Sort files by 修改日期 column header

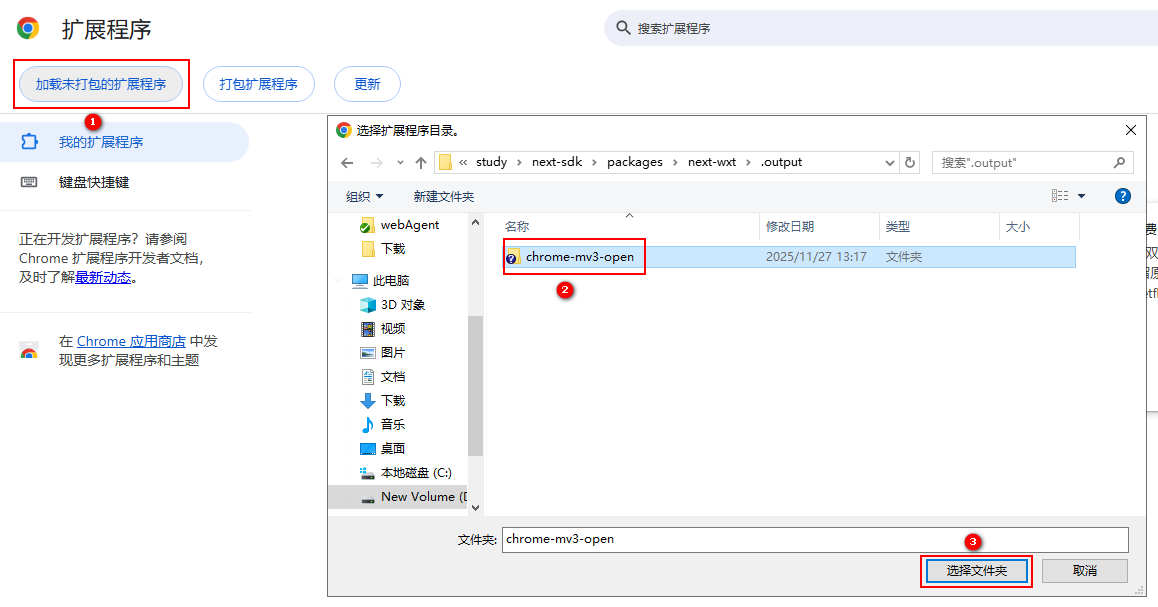pos(790,227)
